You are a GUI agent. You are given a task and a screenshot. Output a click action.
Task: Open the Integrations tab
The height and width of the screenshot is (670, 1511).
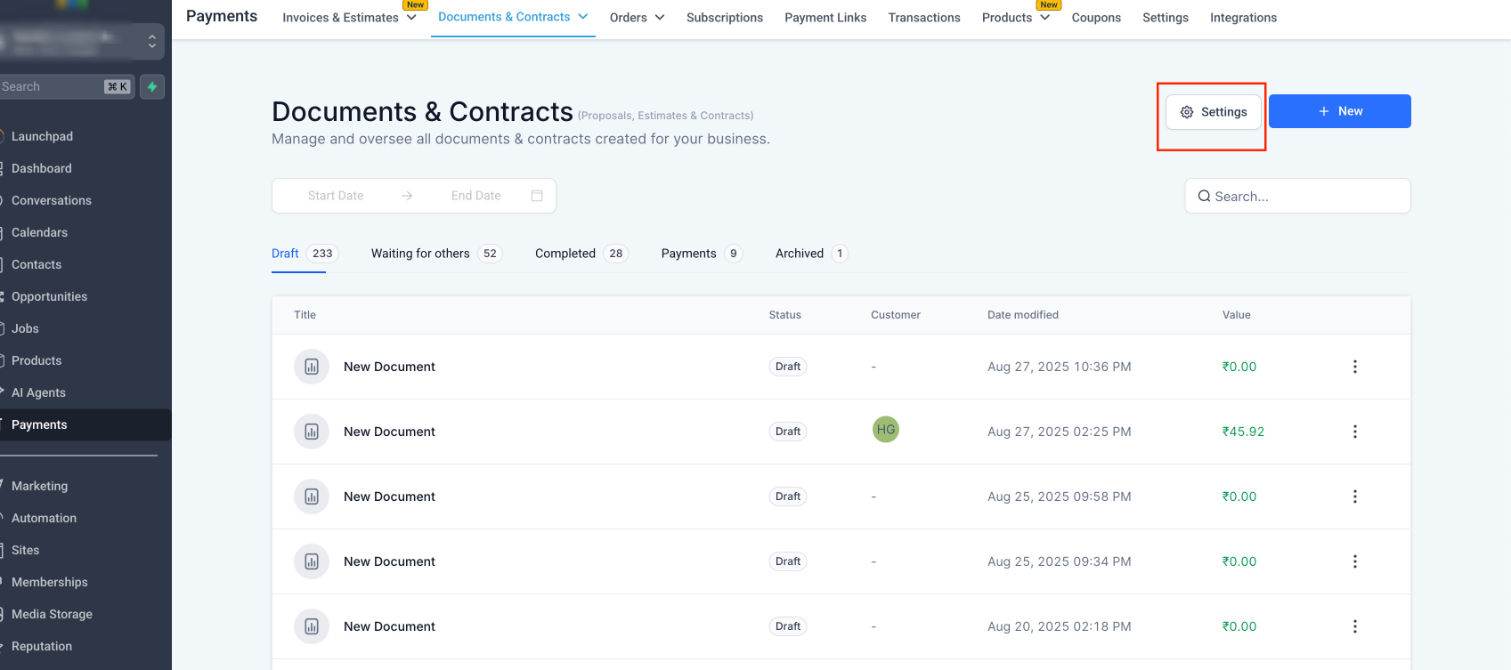pos(1243,18)
